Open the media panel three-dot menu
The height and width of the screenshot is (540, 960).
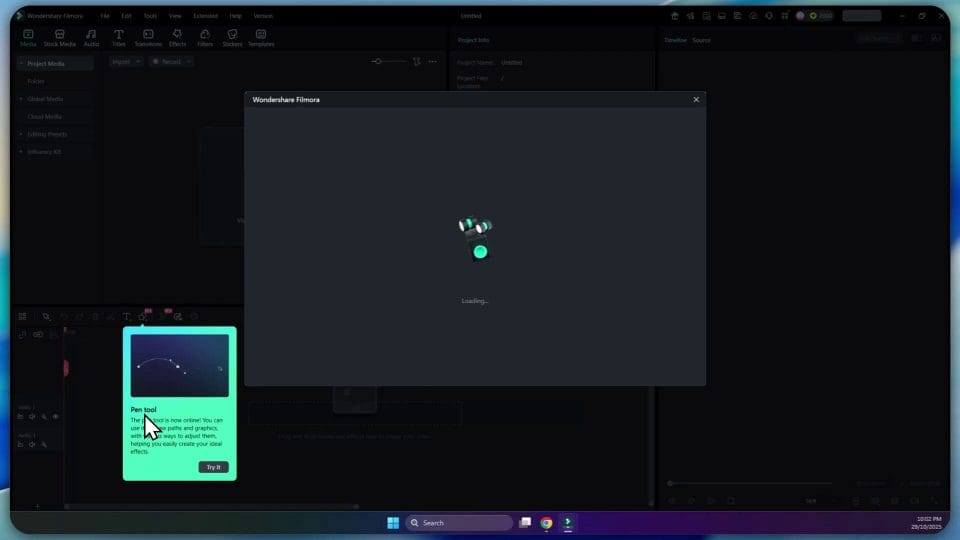433,61
